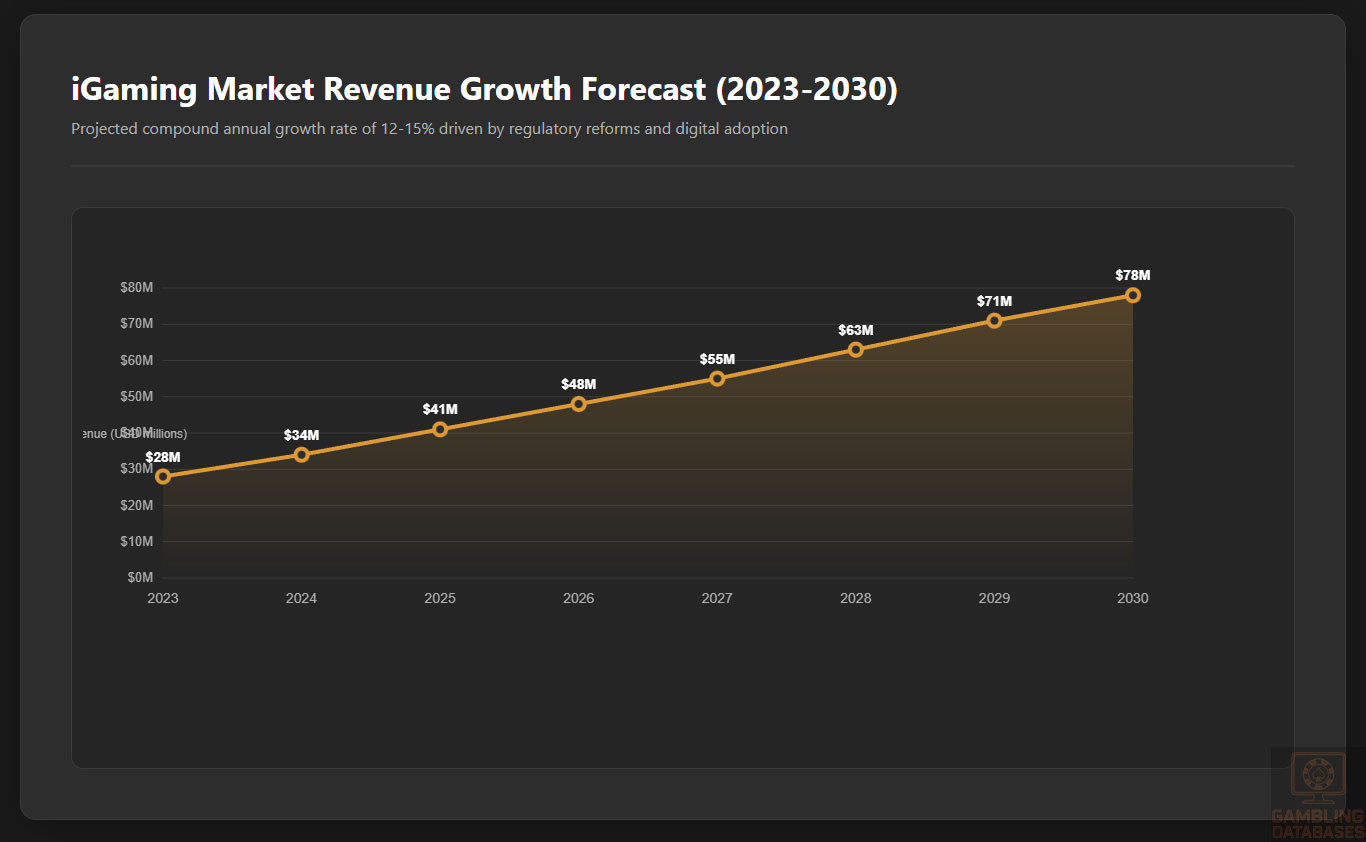Image resolution: width=1366 pixels, height=842 pixels.
Task: Click the $10M y-axis tick label
Action: [136, 541]
